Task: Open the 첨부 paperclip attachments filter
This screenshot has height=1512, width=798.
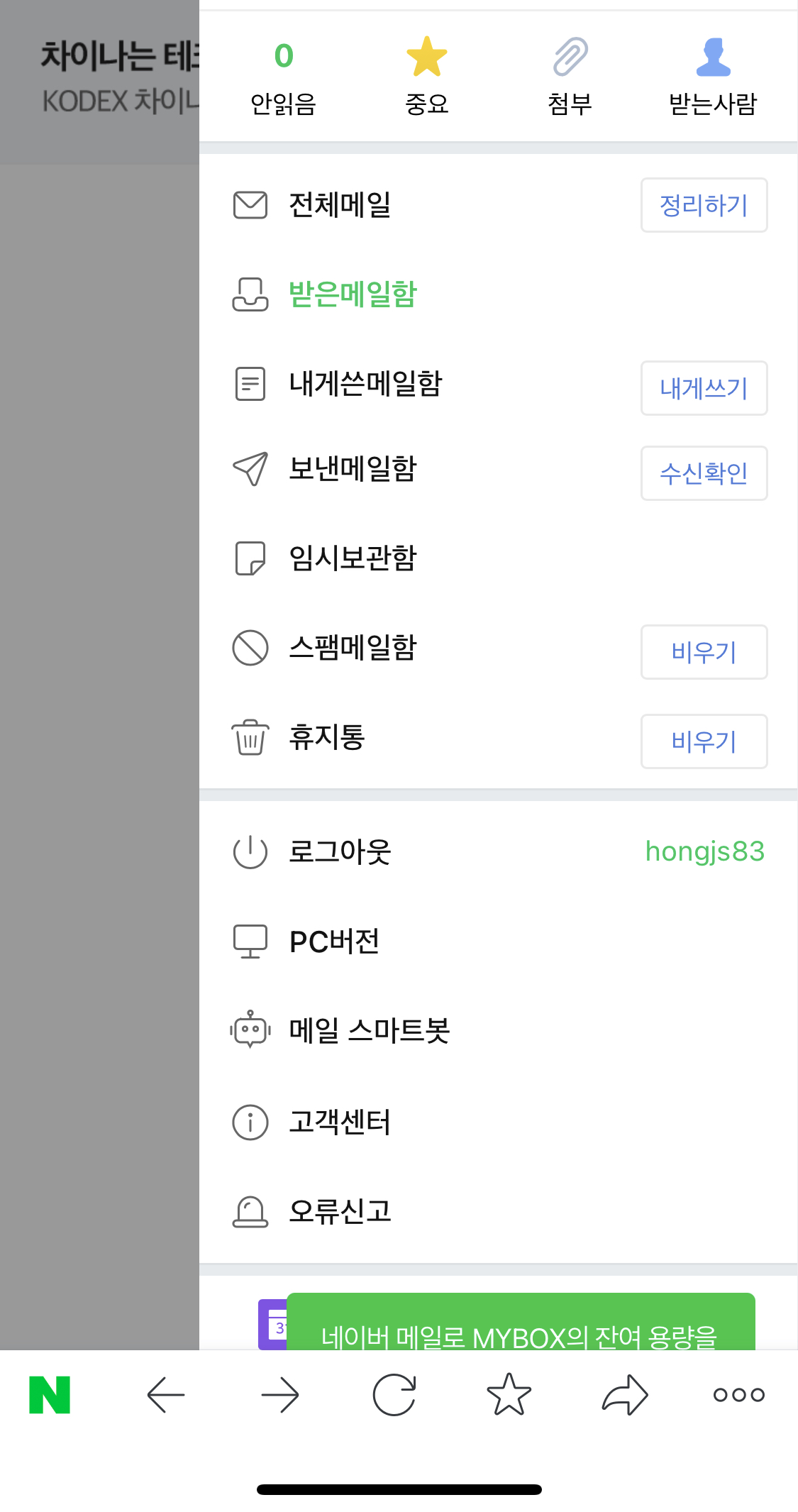Action: point(570,58)
